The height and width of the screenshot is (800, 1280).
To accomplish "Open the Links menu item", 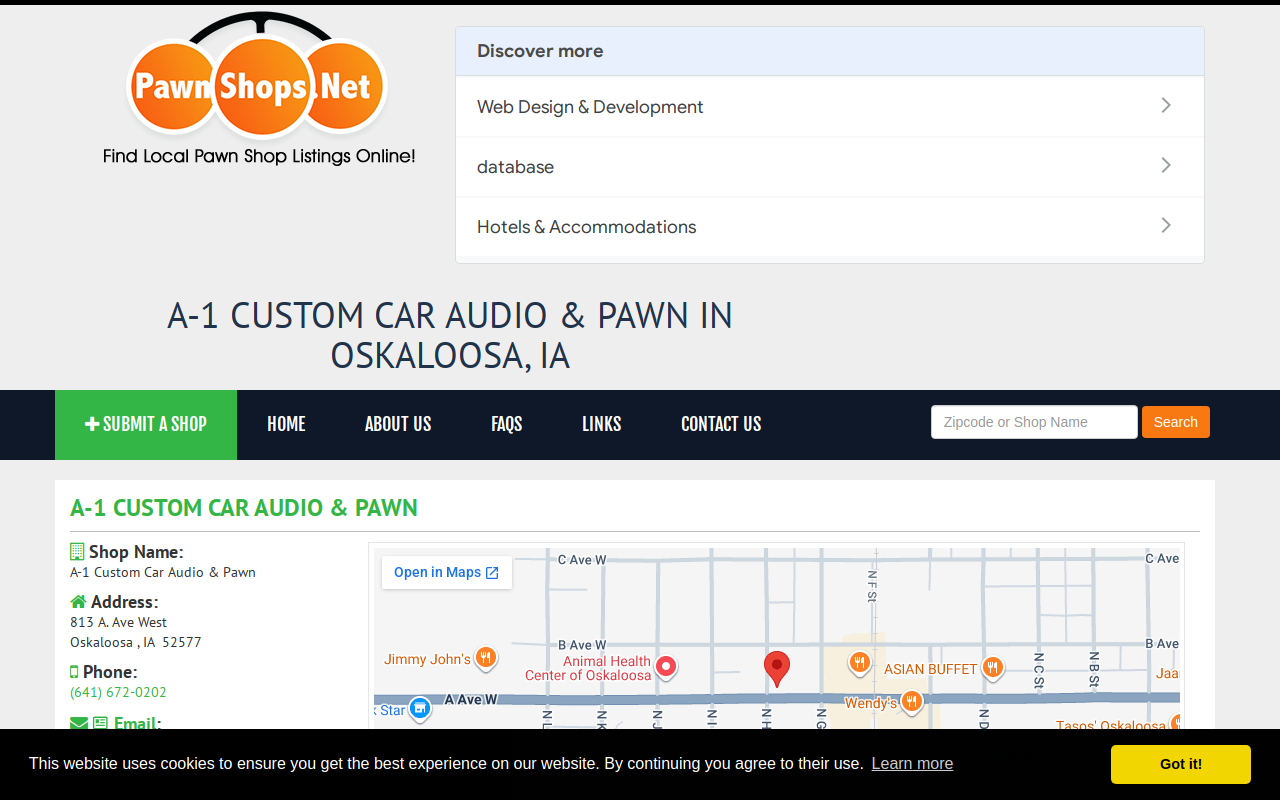I will click(602, 424).
